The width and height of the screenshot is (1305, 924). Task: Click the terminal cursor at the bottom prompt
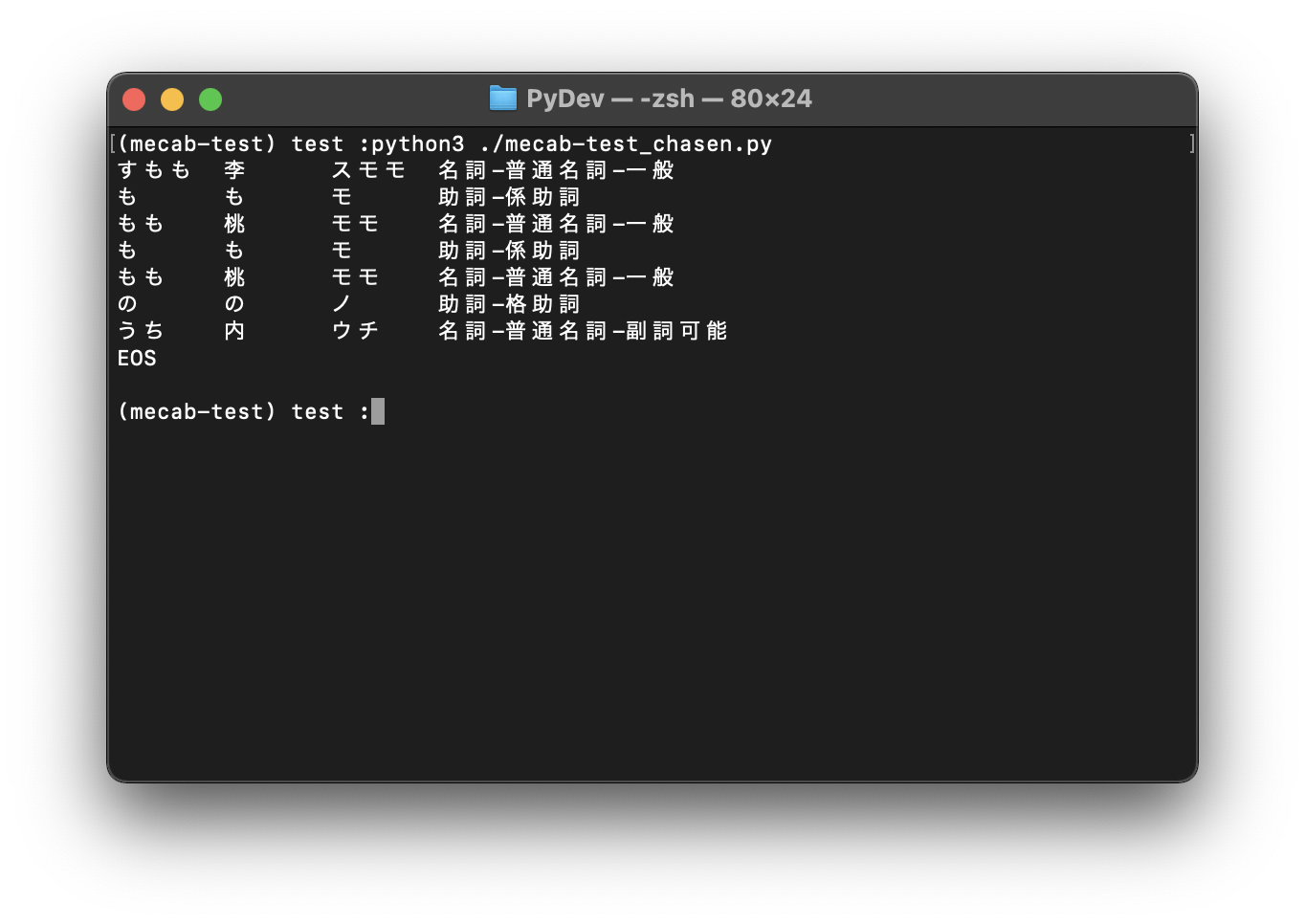378,411
